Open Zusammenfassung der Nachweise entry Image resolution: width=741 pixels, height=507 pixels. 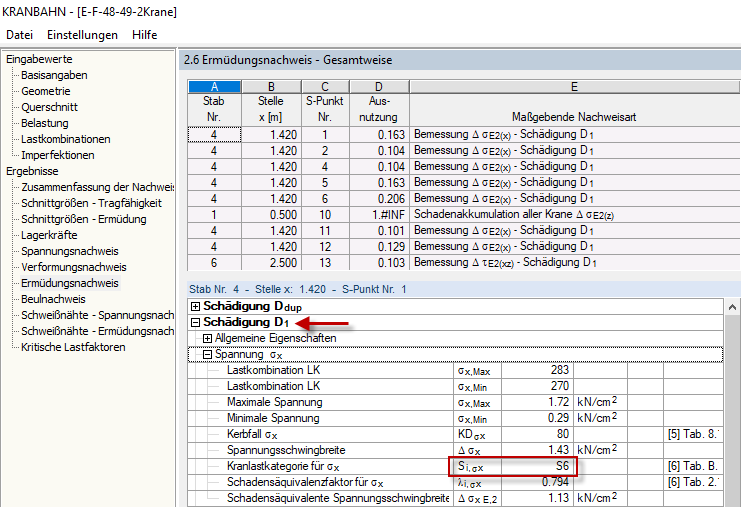[97, 188]
